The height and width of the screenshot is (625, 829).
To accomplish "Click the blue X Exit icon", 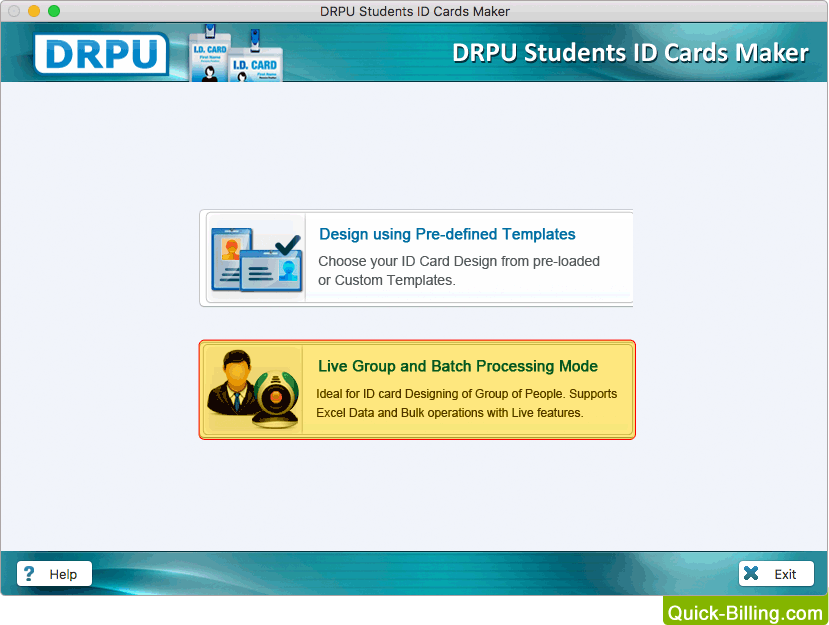I will point(751,573).
